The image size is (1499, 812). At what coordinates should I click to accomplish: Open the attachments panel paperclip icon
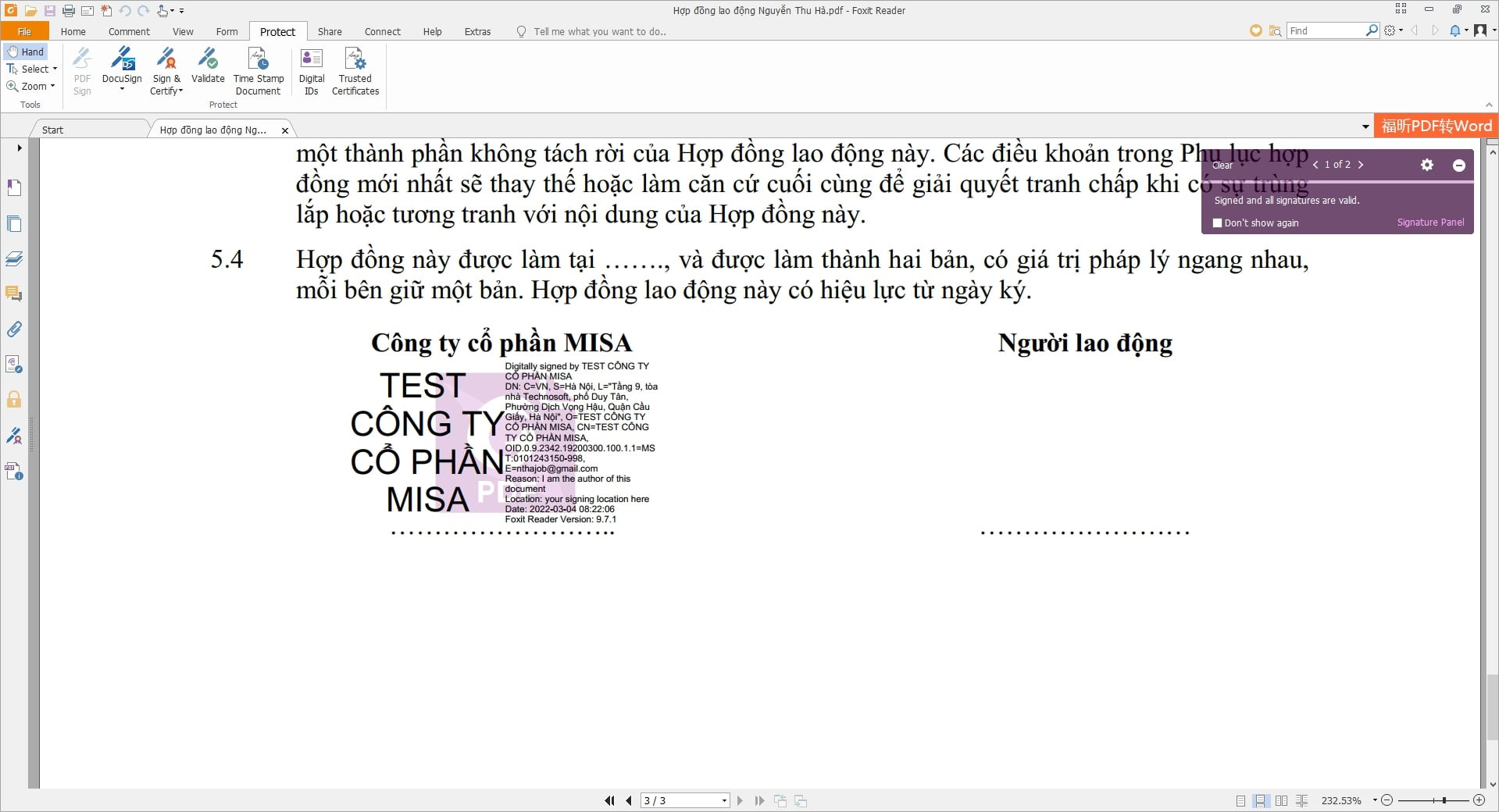pos(14,329)
